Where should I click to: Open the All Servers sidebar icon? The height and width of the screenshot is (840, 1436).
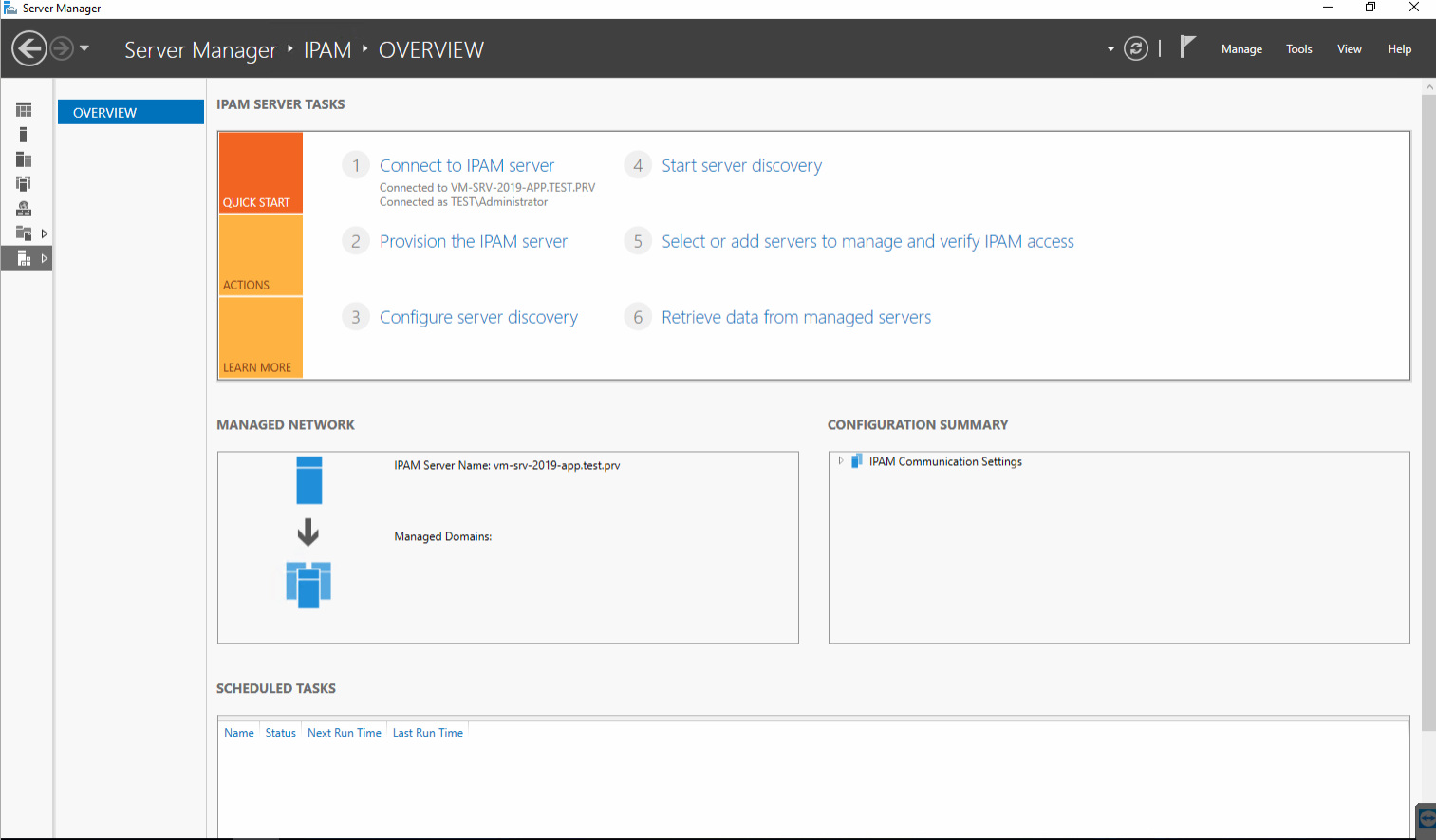click(x=24, y=159)
